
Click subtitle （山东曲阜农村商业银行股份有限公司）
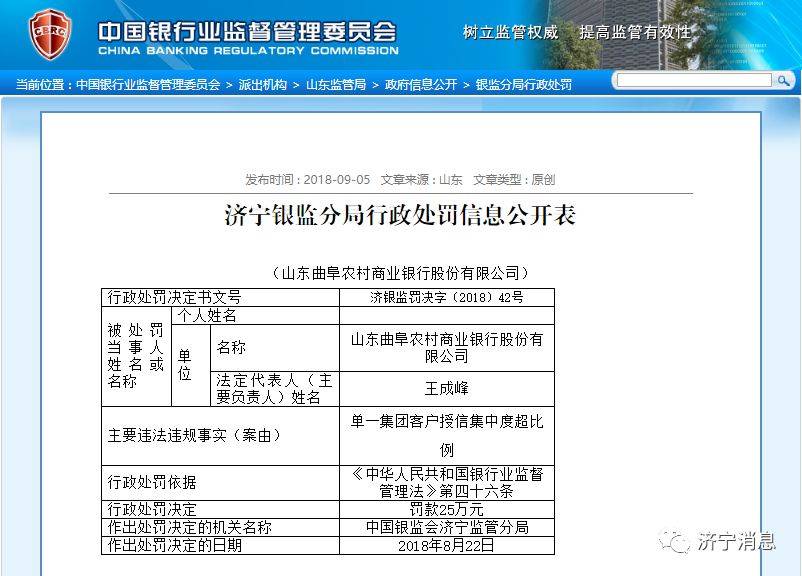(x=400, y=273)
